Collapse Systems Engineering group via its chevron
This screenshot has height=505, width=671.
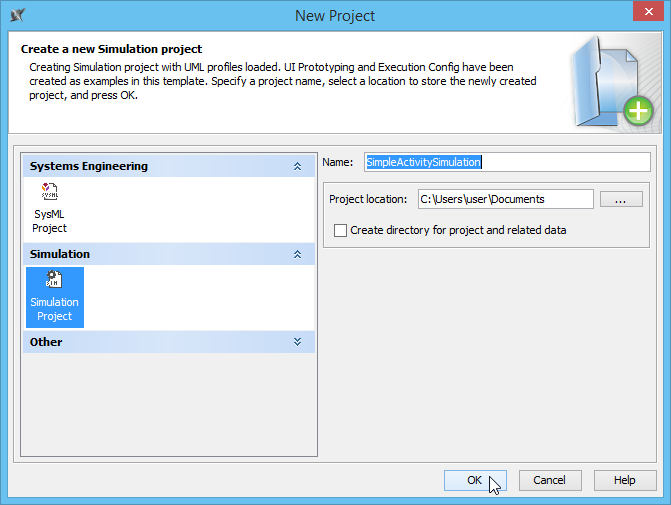point(297,166)
